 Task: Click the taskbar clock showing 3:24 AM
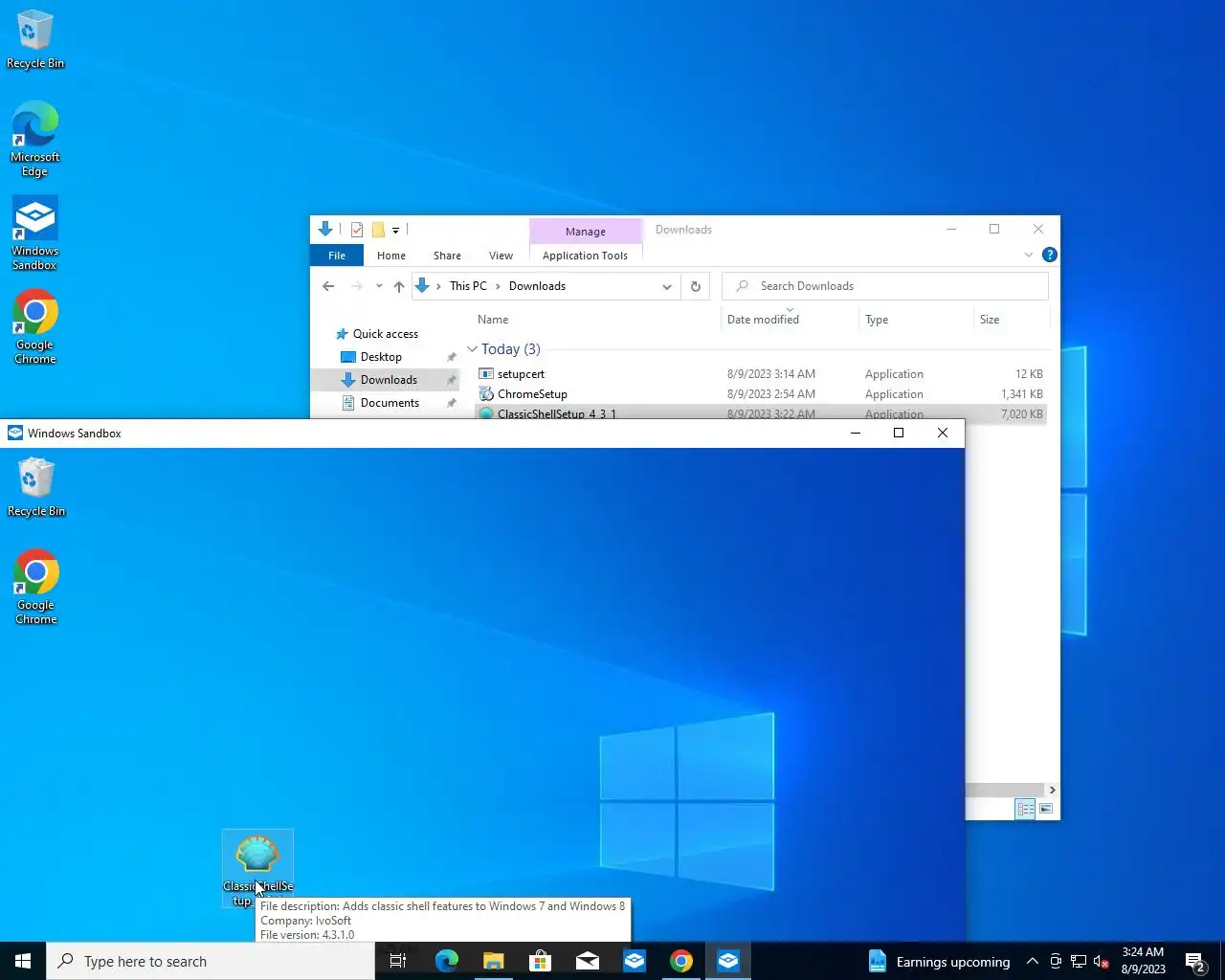[1143, 961]
